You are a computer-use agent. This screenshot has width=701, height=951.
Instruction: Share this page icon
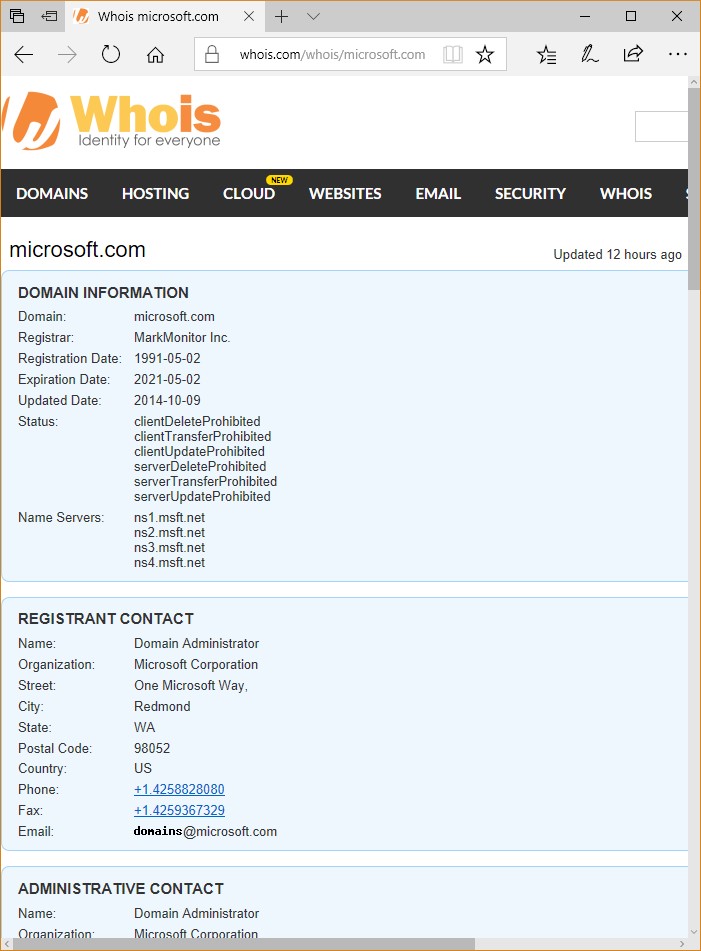pyautogui.click(x=633, y=55)
